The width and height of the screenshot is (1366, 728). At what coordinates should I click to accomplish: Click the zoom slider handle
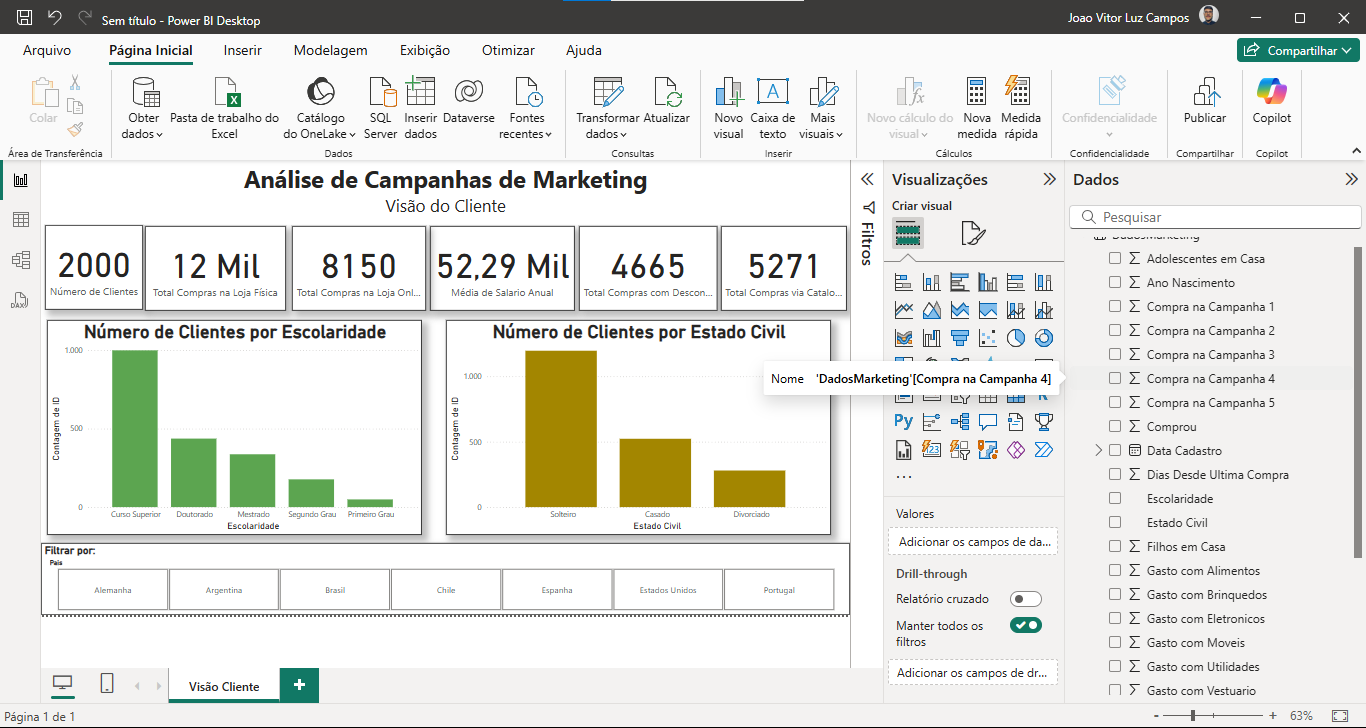point(1193,716)
